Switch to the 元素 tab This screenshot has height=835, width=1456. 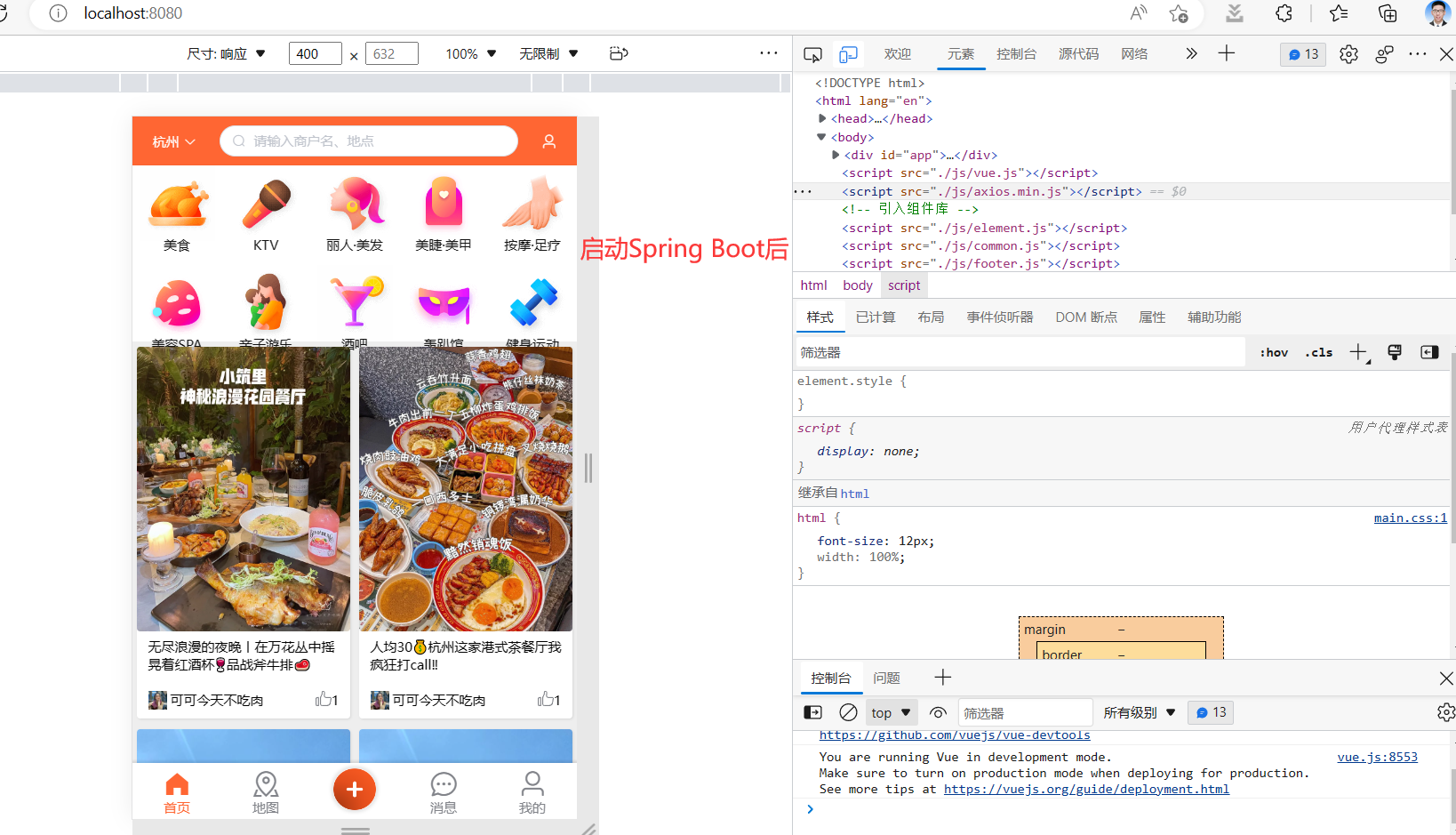point(961,54)
